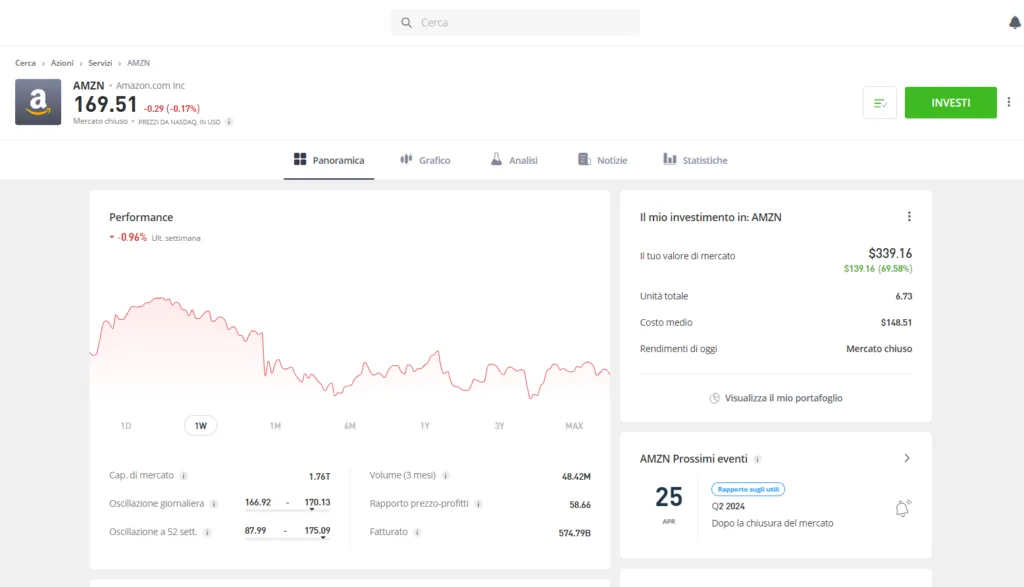Select the 1W chart range
1024x587 pixels.
(x=200, y=426)
